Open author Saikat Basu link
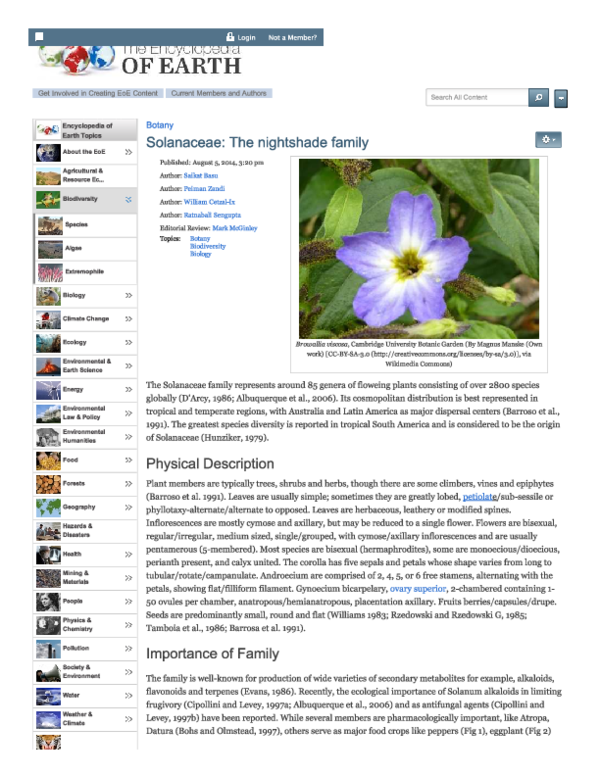The height and width of the screenshot is (776, 600). tap(200, 176)
